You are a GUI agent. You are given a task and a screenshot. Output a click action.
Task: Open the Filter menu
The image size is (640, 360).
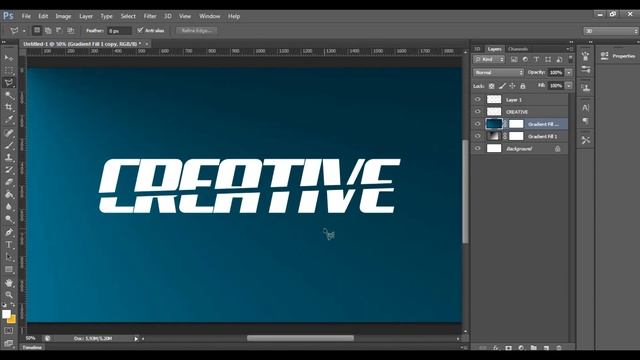point(150,16)
